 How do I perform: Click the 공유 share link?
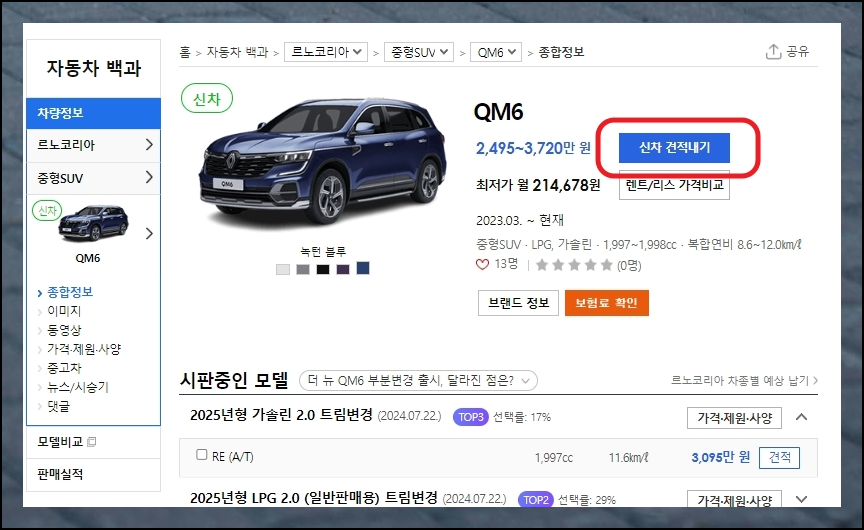pos(797,52)
